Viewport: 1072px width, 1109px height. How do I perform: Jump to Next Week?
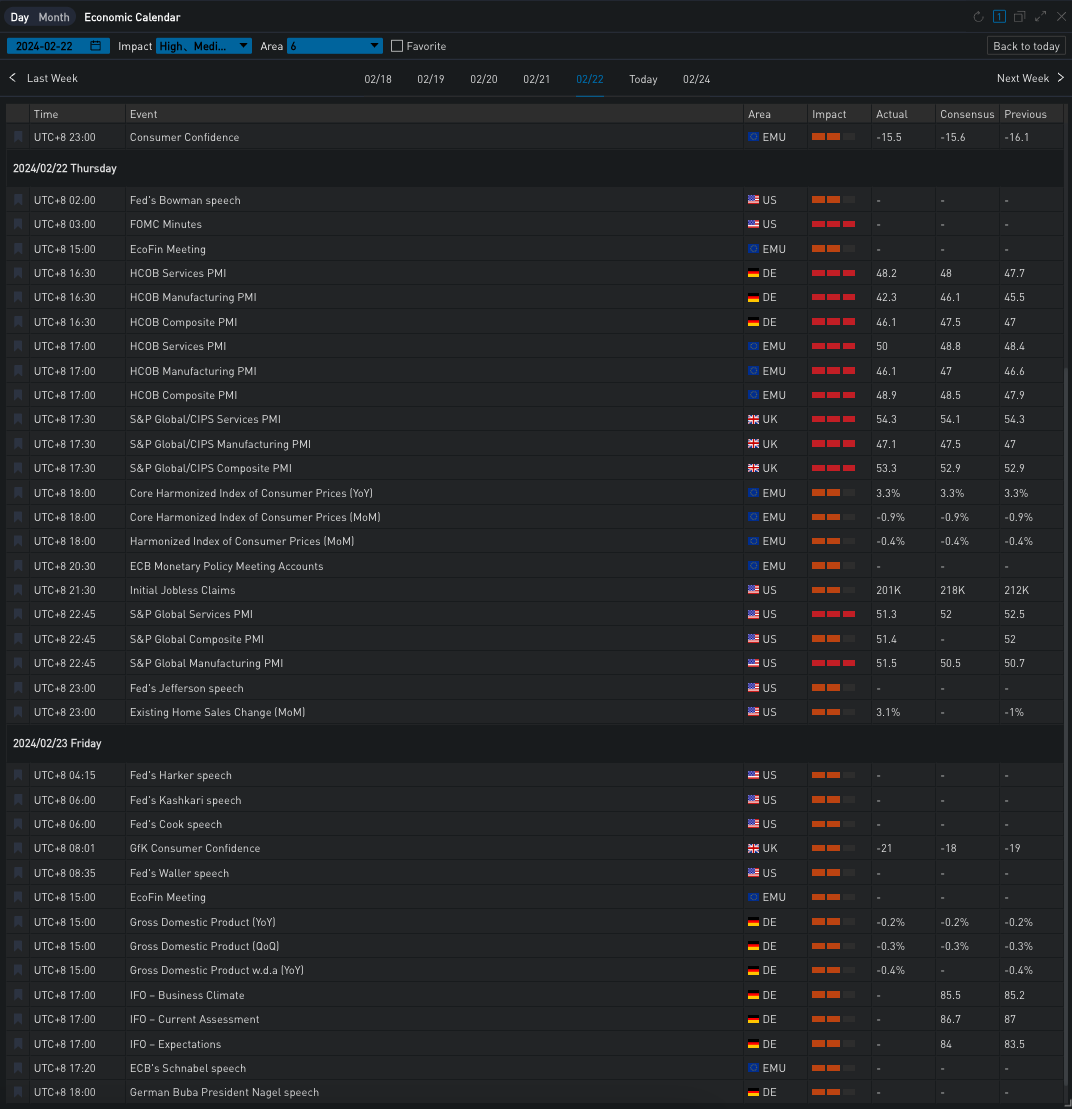click(1030, 78)
